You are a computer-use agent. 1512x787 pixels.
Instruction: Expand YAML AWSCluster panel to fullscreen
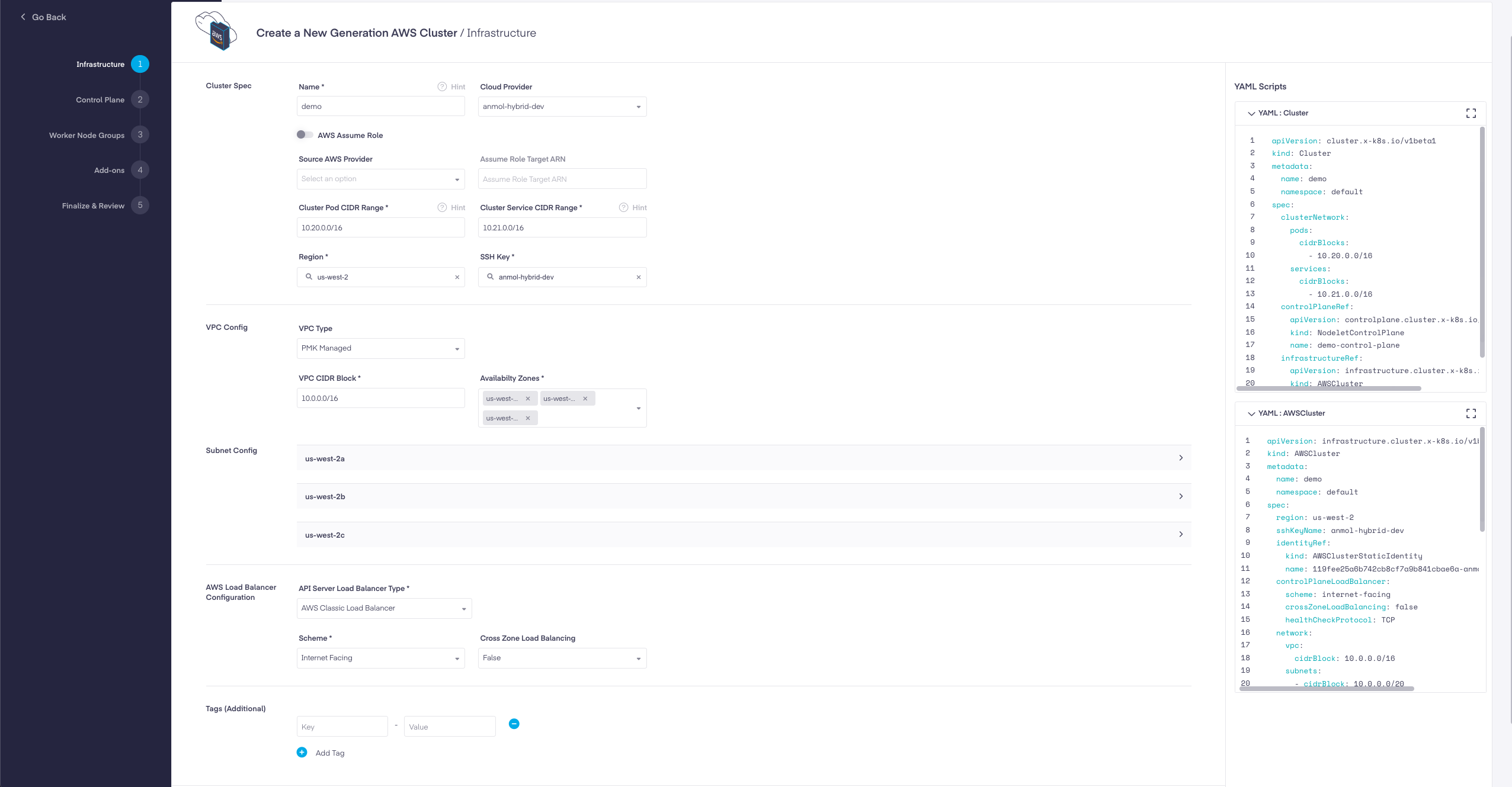click(1471, 413)
